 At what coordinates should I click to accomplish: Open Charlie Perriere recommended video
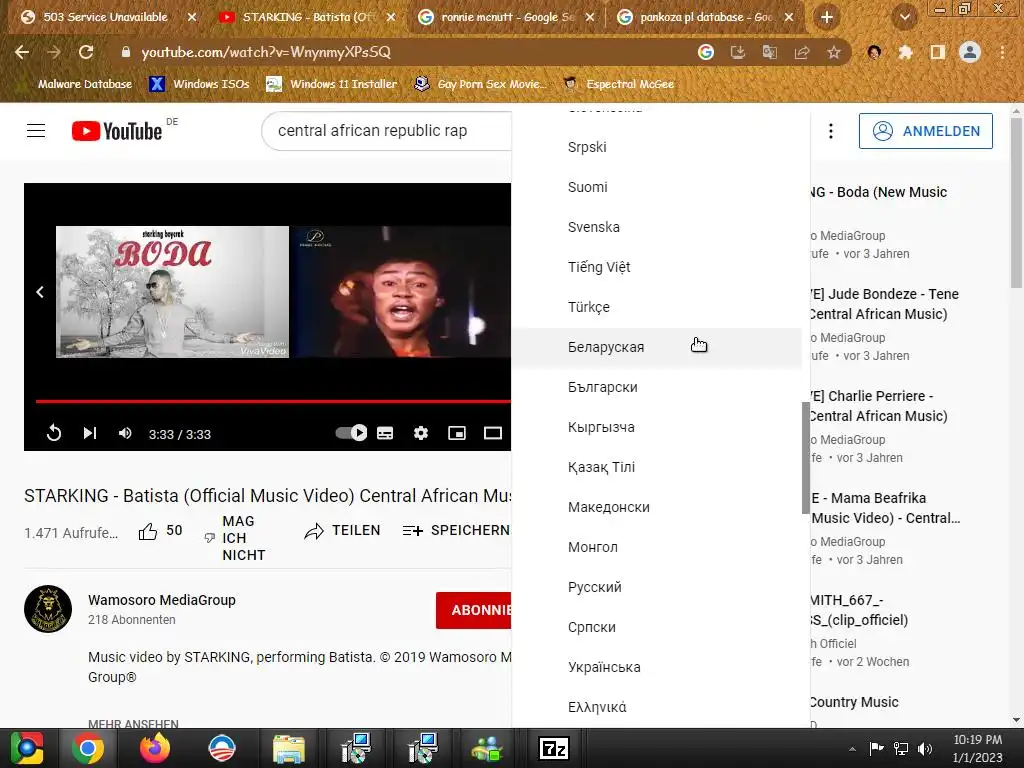(x=879, y=406)
